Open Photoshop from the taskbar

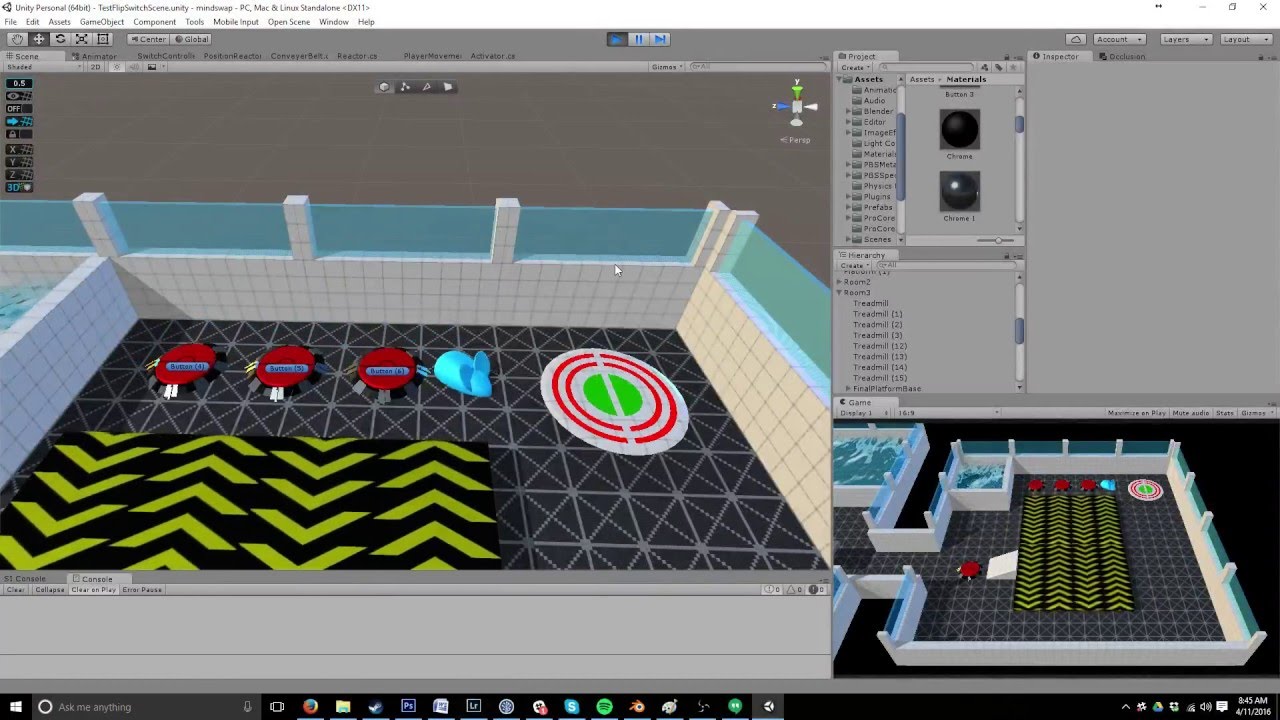408,707
